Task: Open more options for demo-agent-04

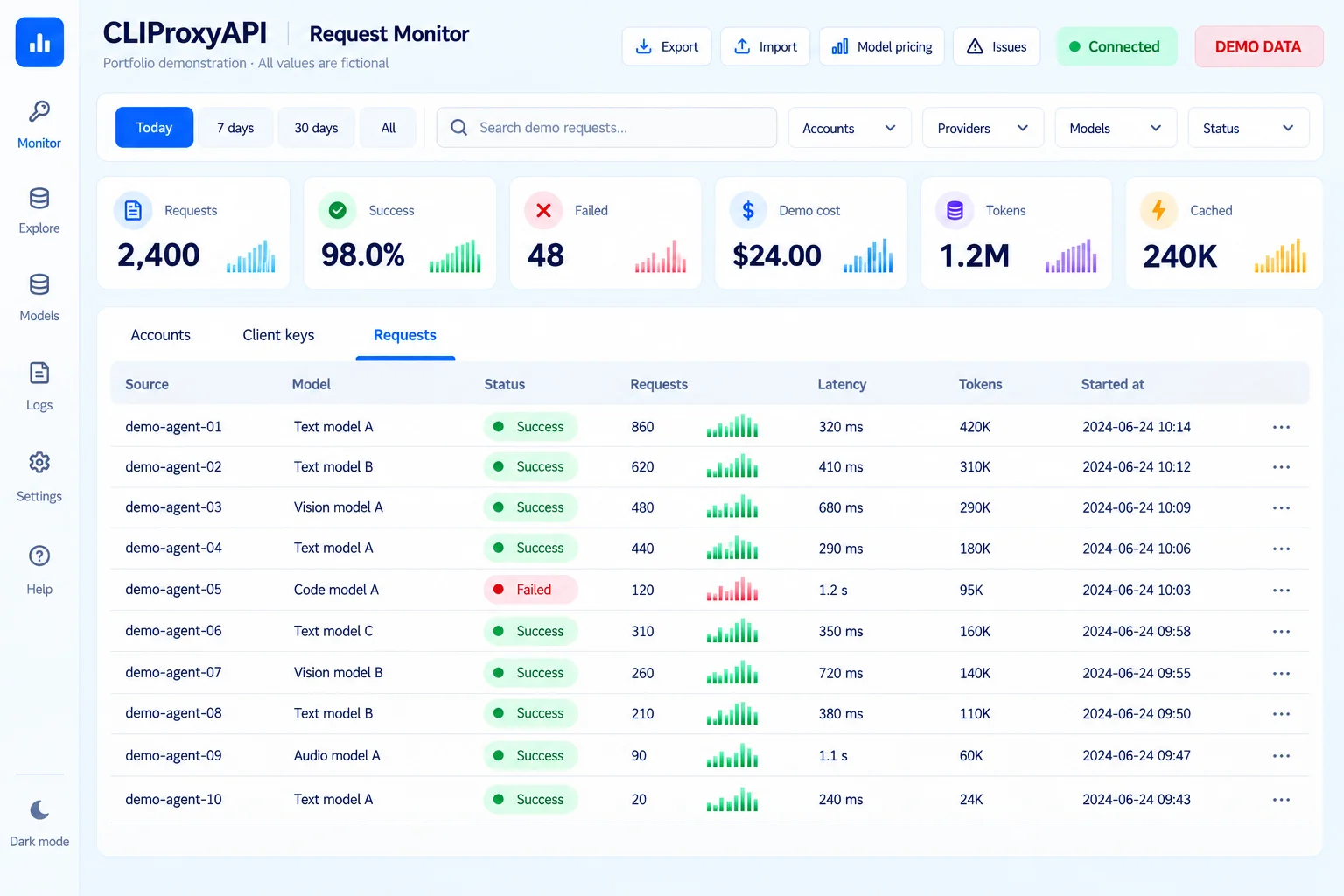Action: click(1282, 549)
